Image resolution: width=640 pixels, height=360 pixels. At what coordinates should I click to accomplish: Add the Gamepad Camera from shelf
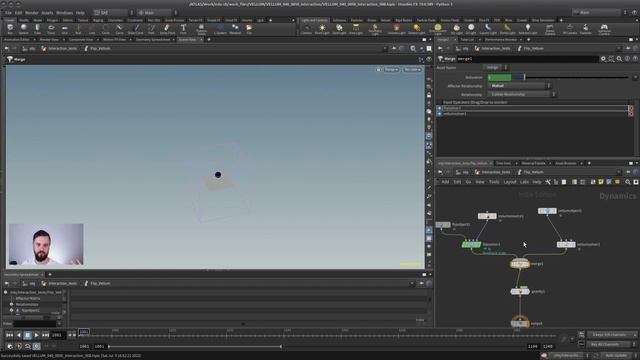604,29
